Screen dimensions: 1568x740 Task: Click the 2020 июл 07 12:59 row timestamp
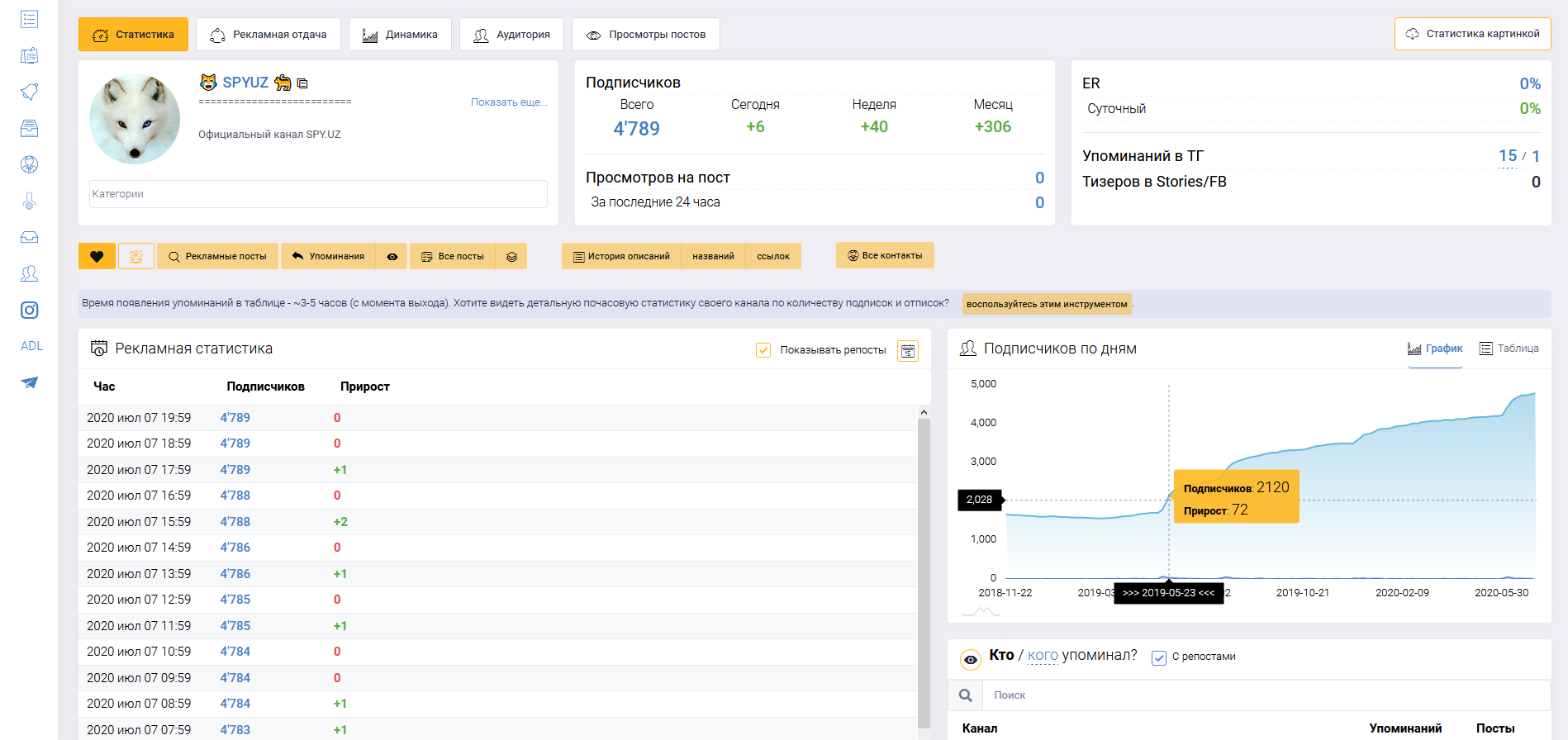[139, 600]
